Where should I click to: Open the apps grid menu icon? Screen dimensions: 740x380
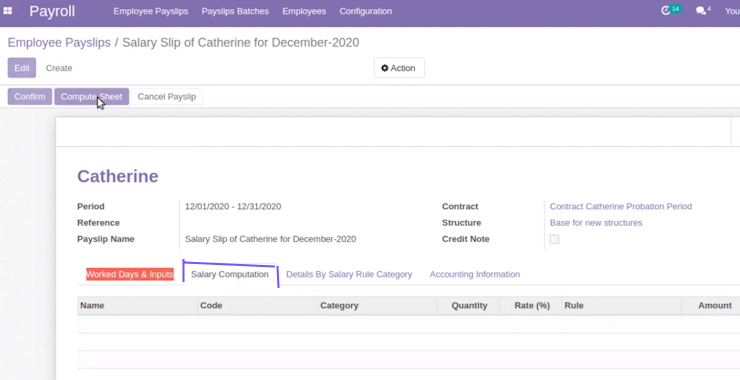(x=8, y=11)
